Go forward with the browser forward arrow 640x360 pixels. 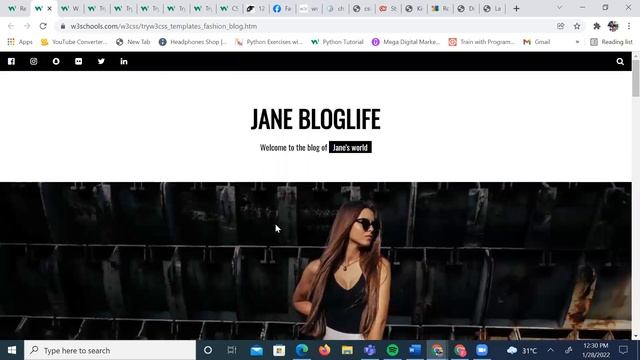[x=27, y=26]
